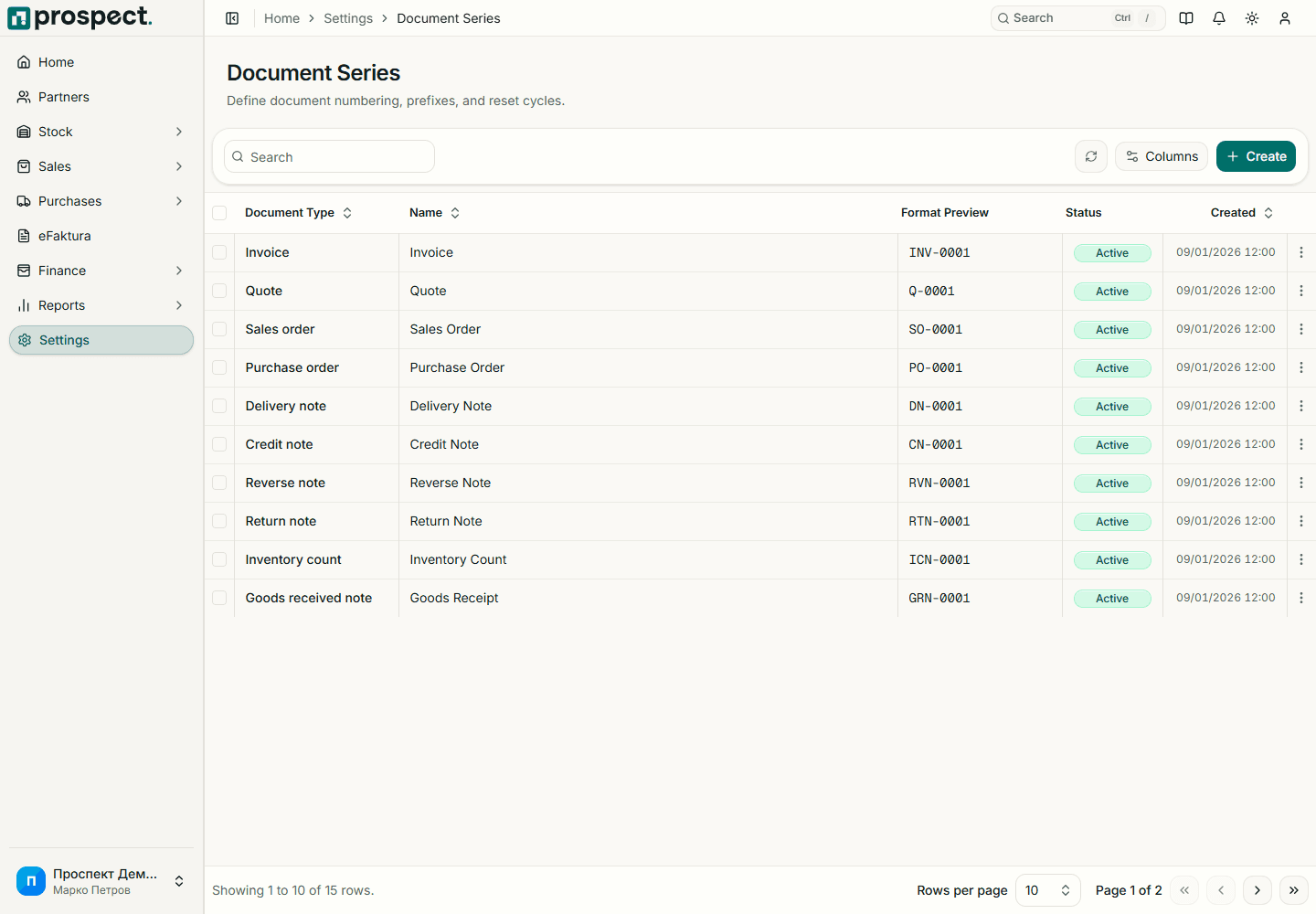Expand the Reports sidebar menu
This screenshot has height=914, width=1316.
(x=101, y=305)
